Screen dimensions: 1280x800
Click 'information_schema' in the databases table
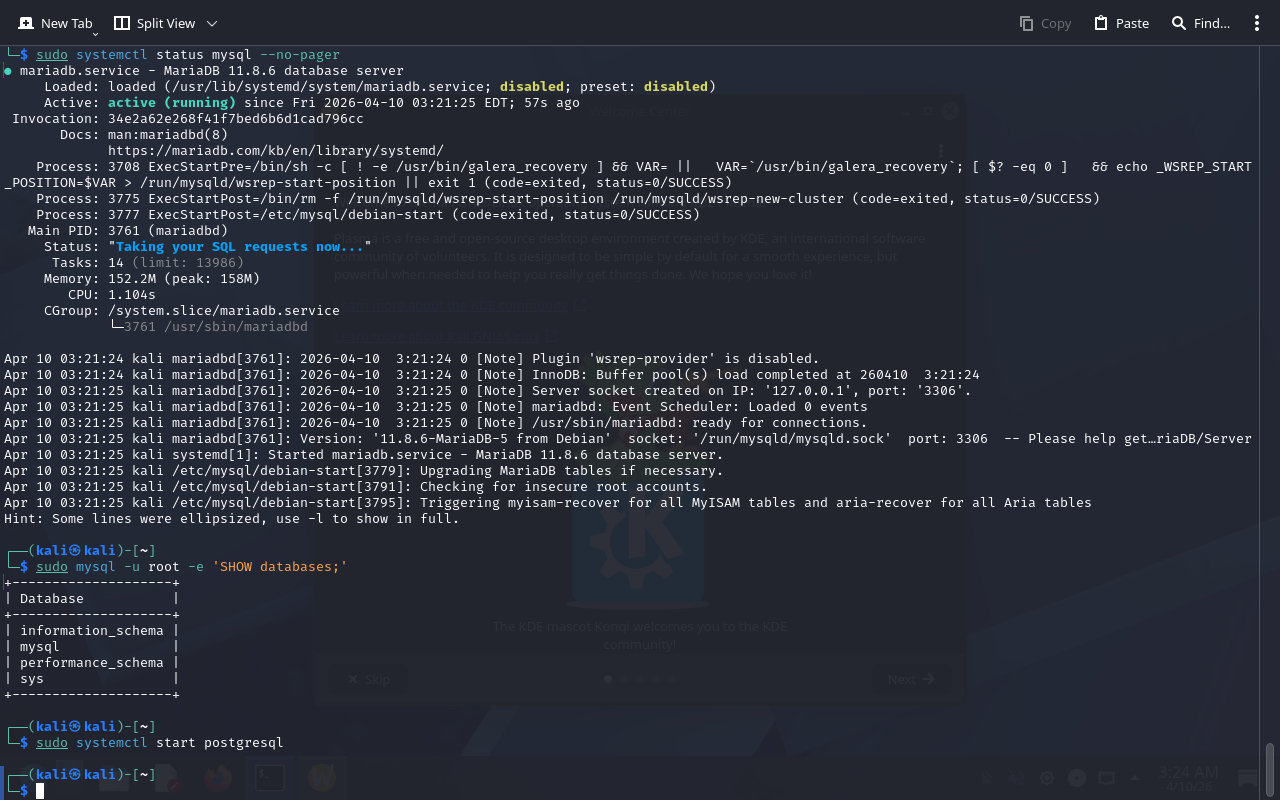(91, 631)
